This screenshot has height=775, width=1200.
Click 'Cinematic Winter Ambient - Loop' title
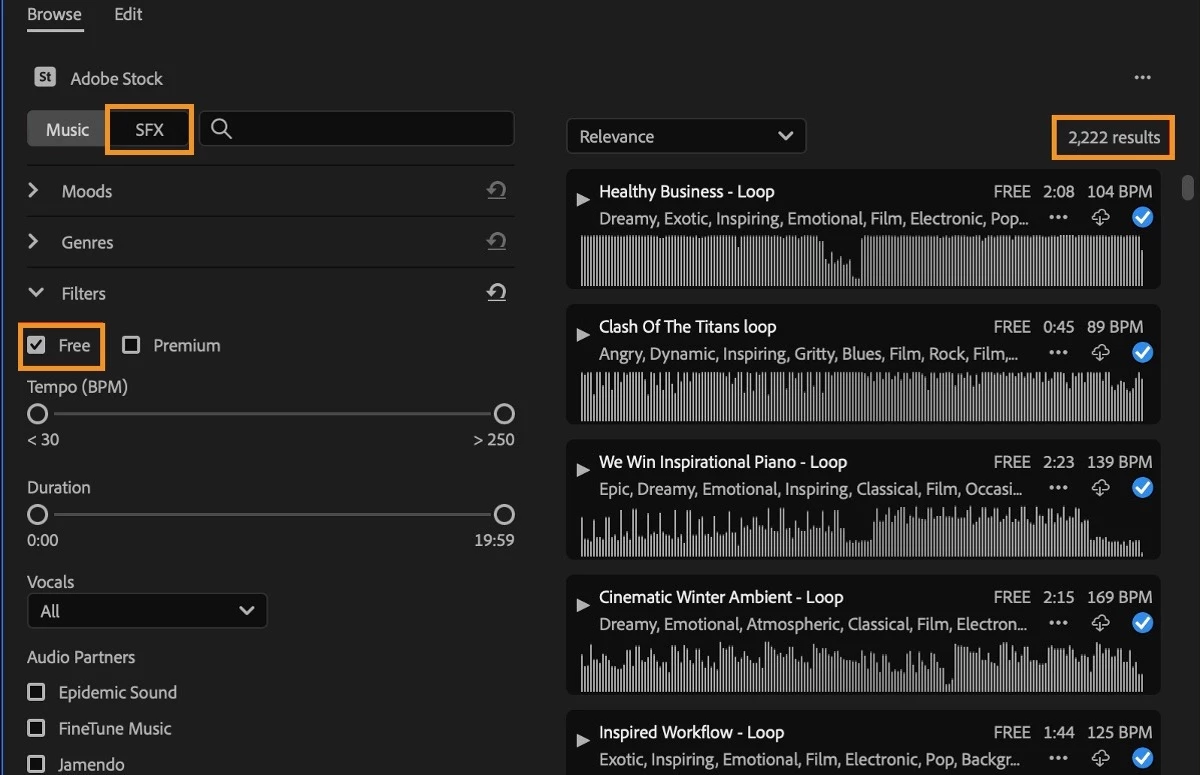point(721,596)
